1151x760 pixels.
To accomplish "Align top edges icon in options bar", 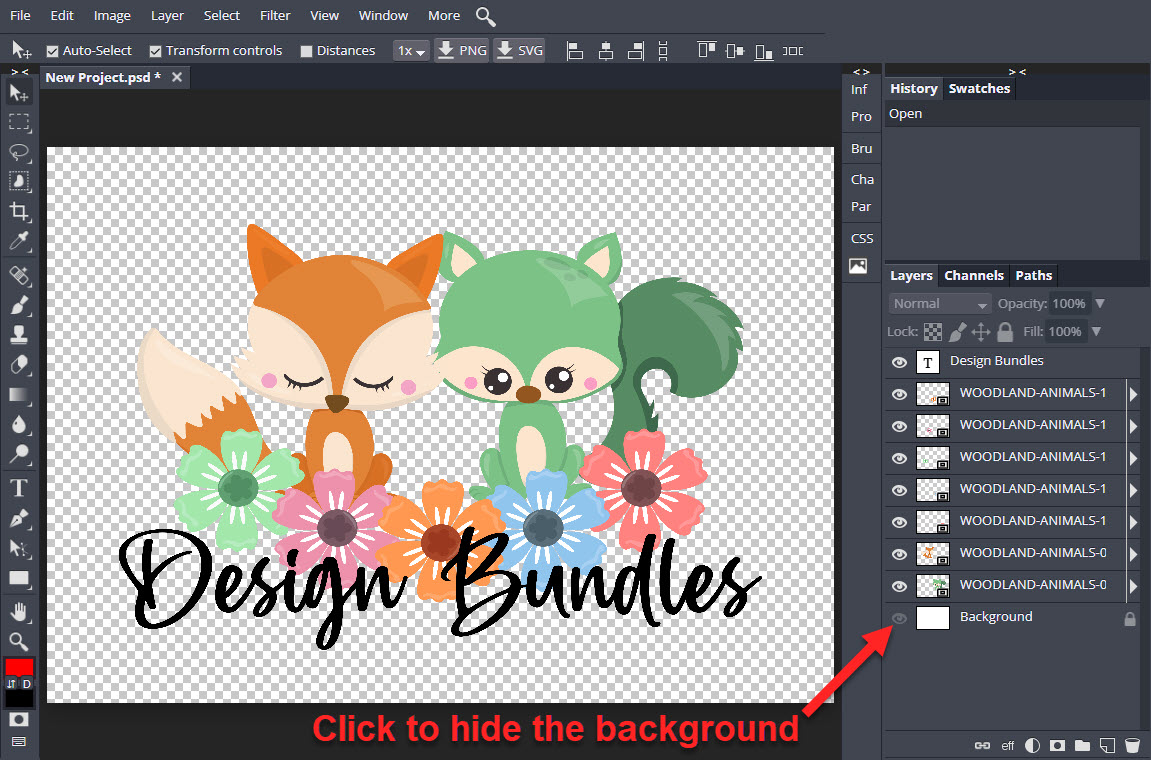I will coord(706,50).
